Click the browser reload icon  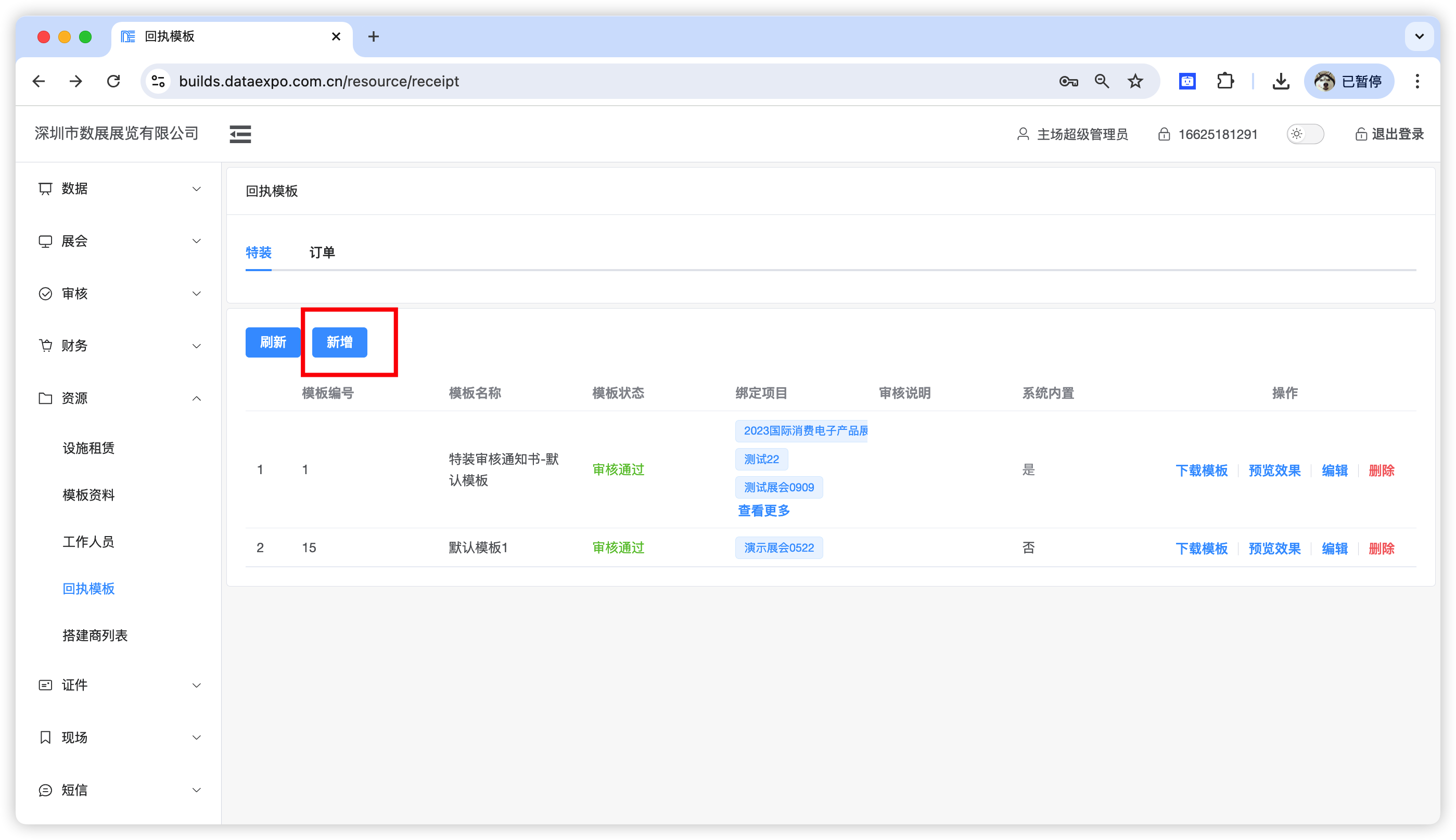[113, 81]
